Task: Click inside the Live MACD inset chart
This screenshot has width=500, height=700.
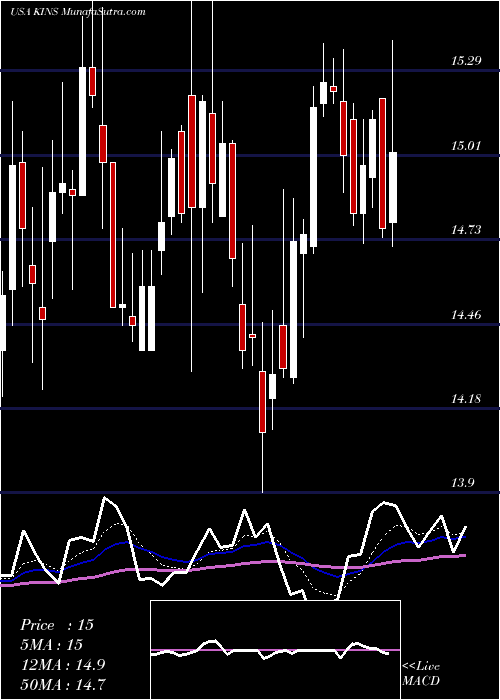Action: click(x=275, y=650)
